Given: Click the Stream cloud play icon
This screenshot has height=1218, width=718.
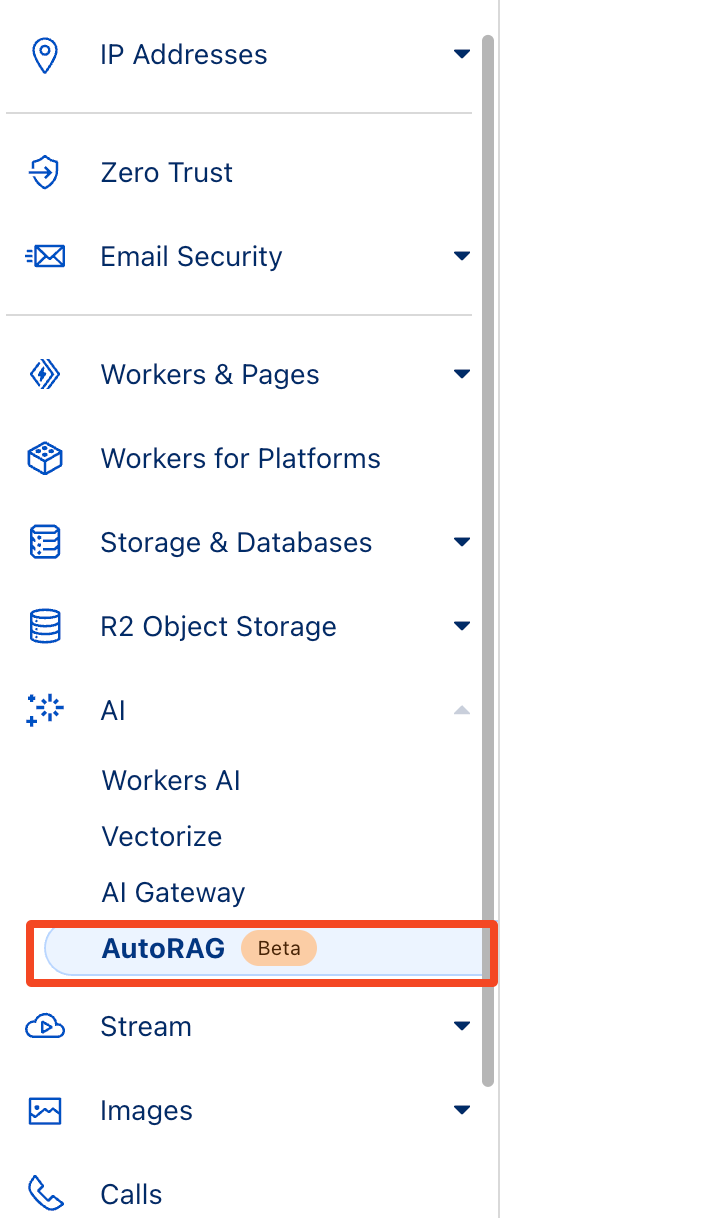Looking at the screenshot, I should click(x=45, y=1027).
